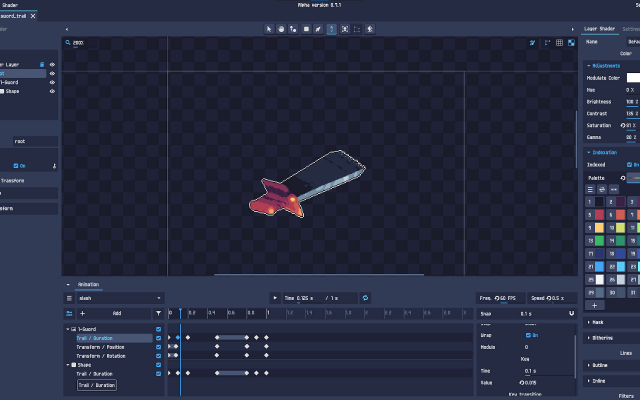The height and width of the screenshot is (400, 640).
Task: Click the magnet snap icon
Action: click(x=571, y=313)
